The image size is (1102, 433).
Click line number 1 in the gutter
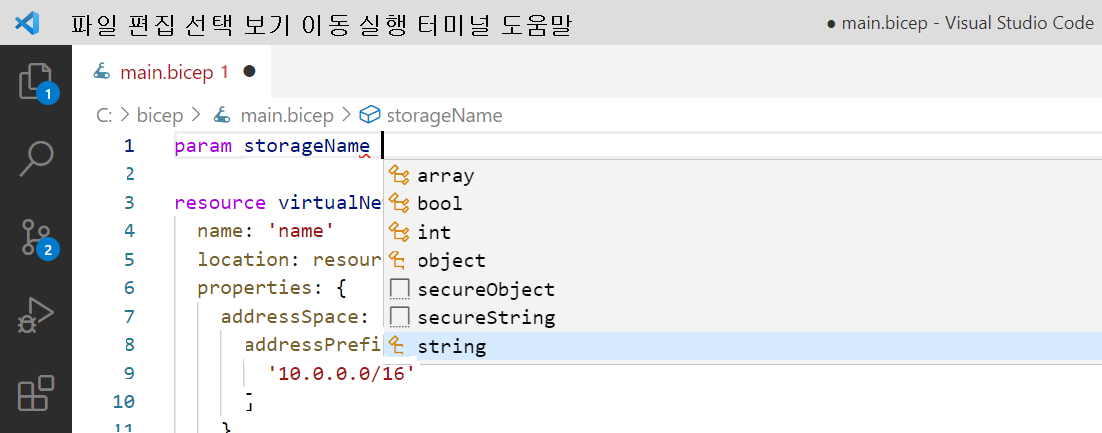pyautogui.click(x=129, y=146)
